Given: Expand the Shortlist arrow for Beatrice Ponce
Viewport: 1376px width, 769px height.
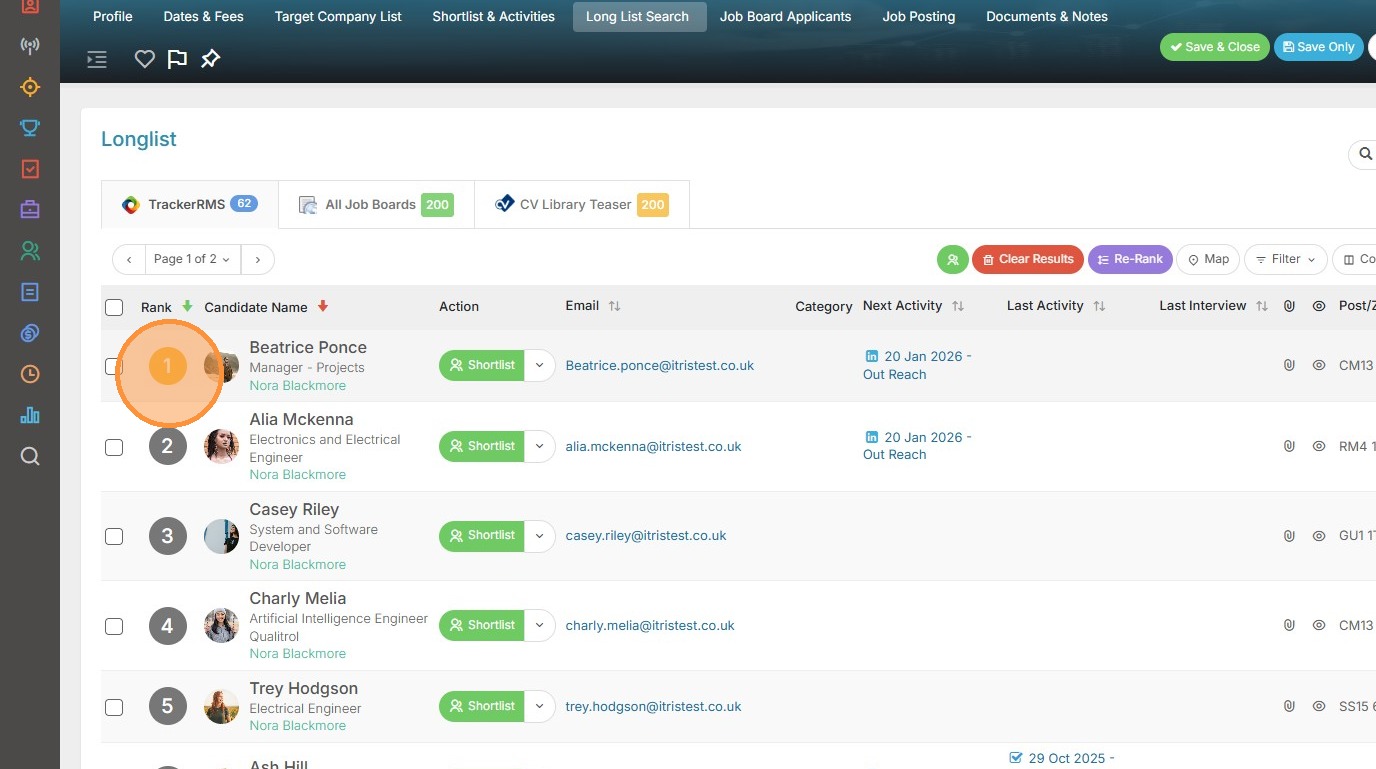Looking at the screenshot, I should (x=540, y=365).
